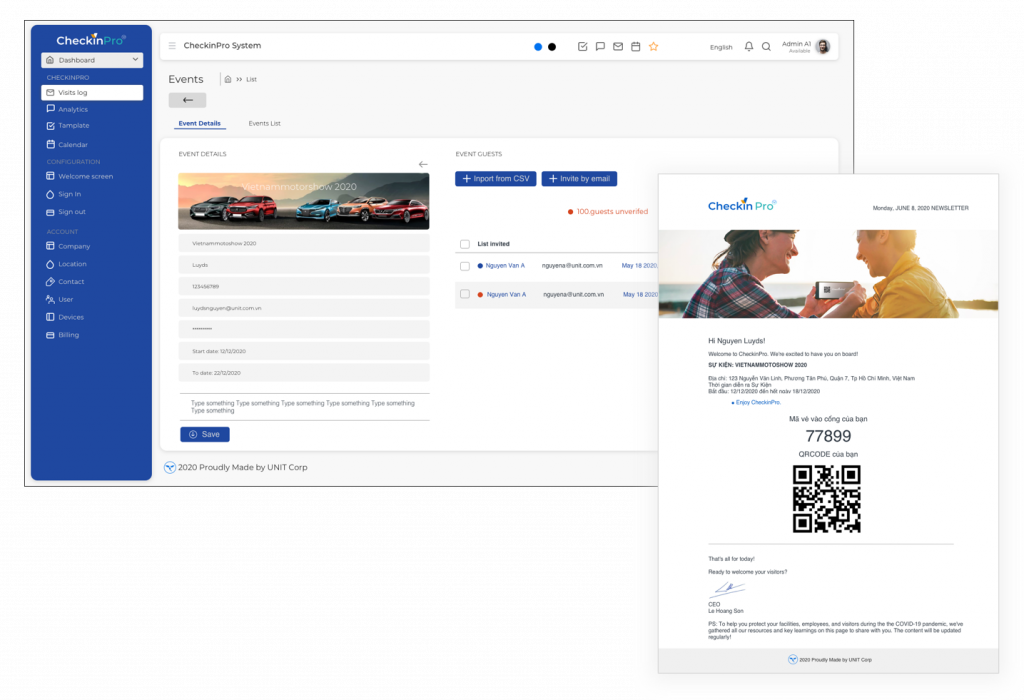The width and height of the screenshot is (1024, 700).
Task: Open Sign in configuration
Action: [64, 194]
